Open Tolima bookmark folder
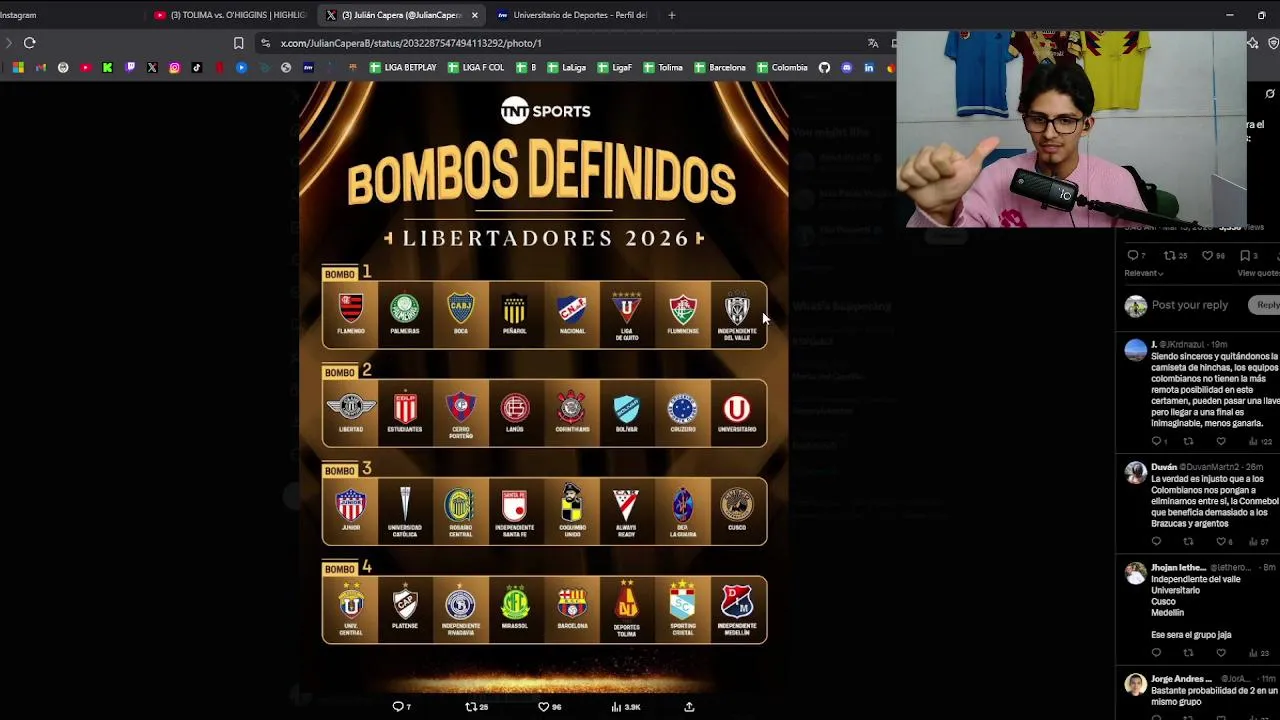 (663, 68)
